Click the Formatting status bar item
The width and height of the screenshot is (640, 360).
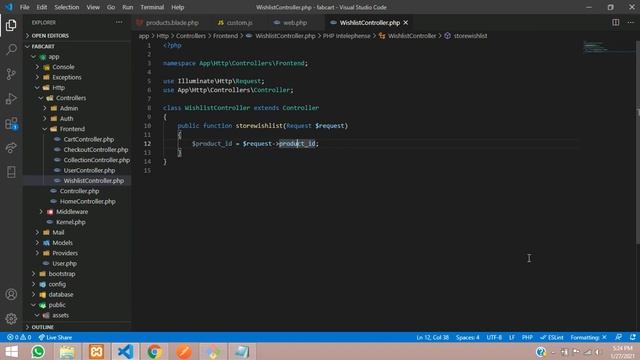(x=589, y=338)
